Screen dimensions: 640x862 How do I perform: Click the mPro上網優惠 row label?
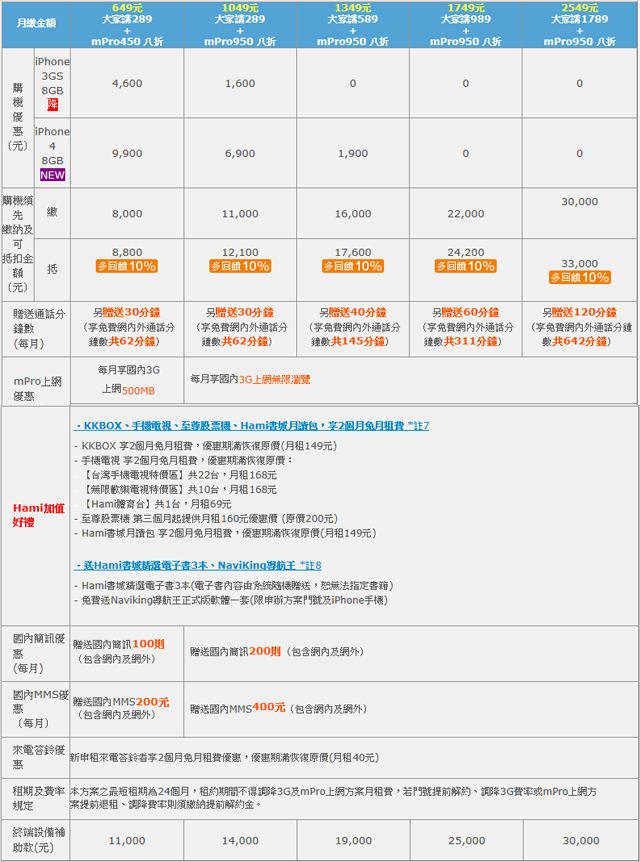37,388
